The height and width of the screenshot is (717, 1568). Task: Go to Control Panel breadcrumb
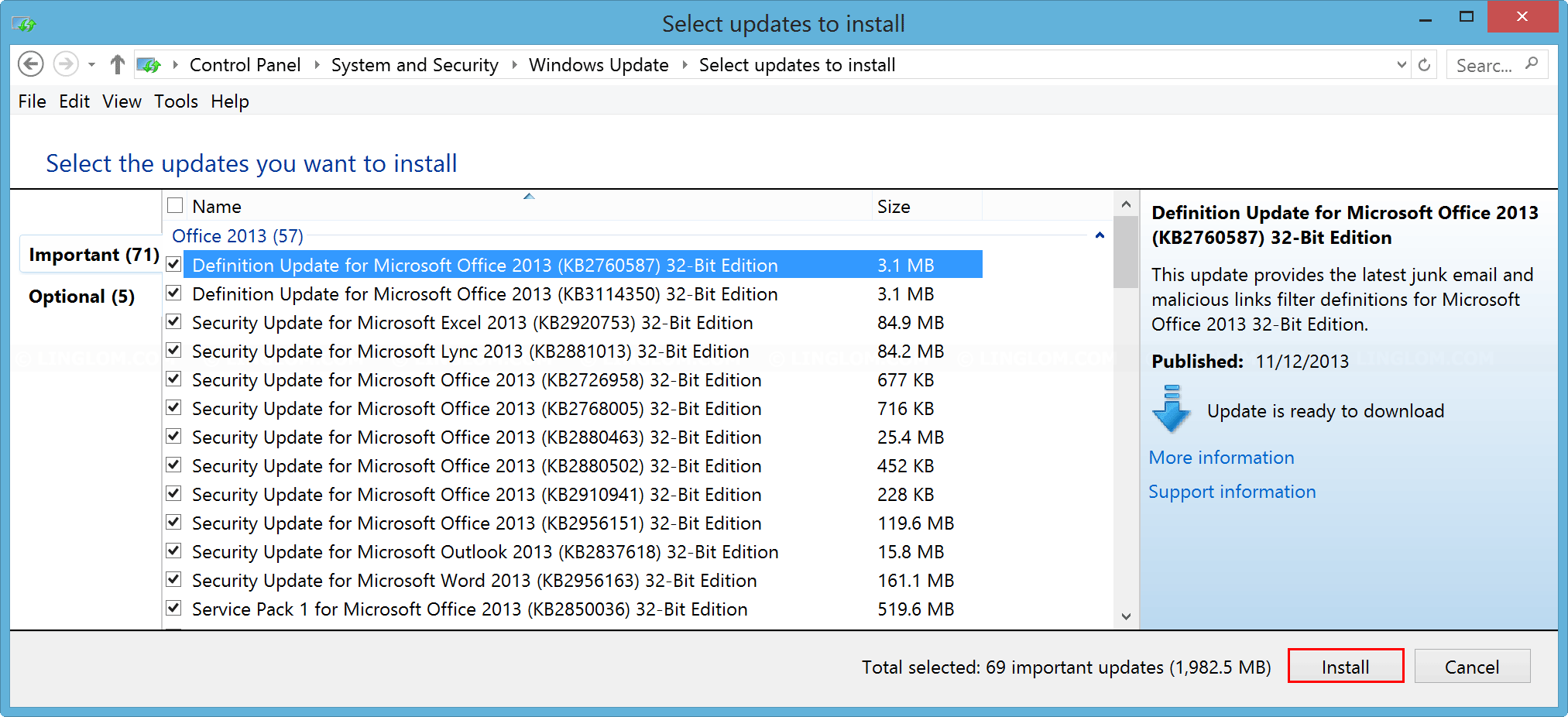pos(245,65)
